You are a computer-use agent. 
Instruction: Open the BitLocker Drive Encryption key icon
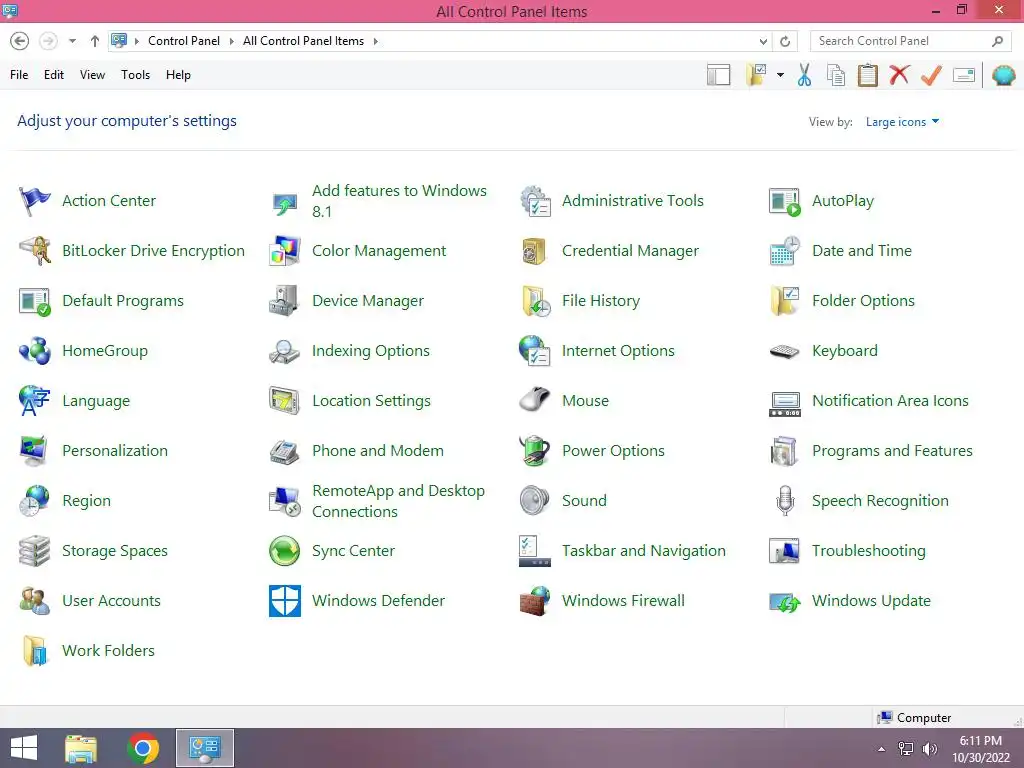35,251
